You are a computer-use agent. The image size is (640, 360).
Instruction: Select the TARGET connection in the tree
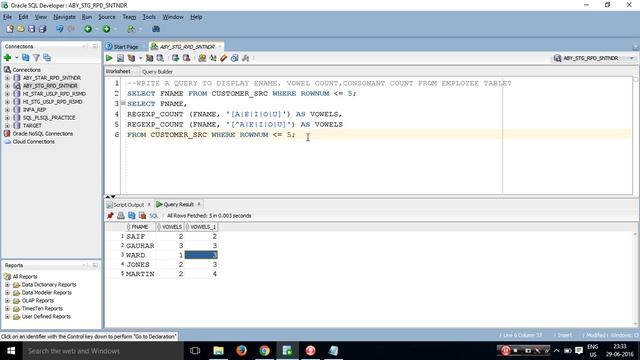point(32,125)
